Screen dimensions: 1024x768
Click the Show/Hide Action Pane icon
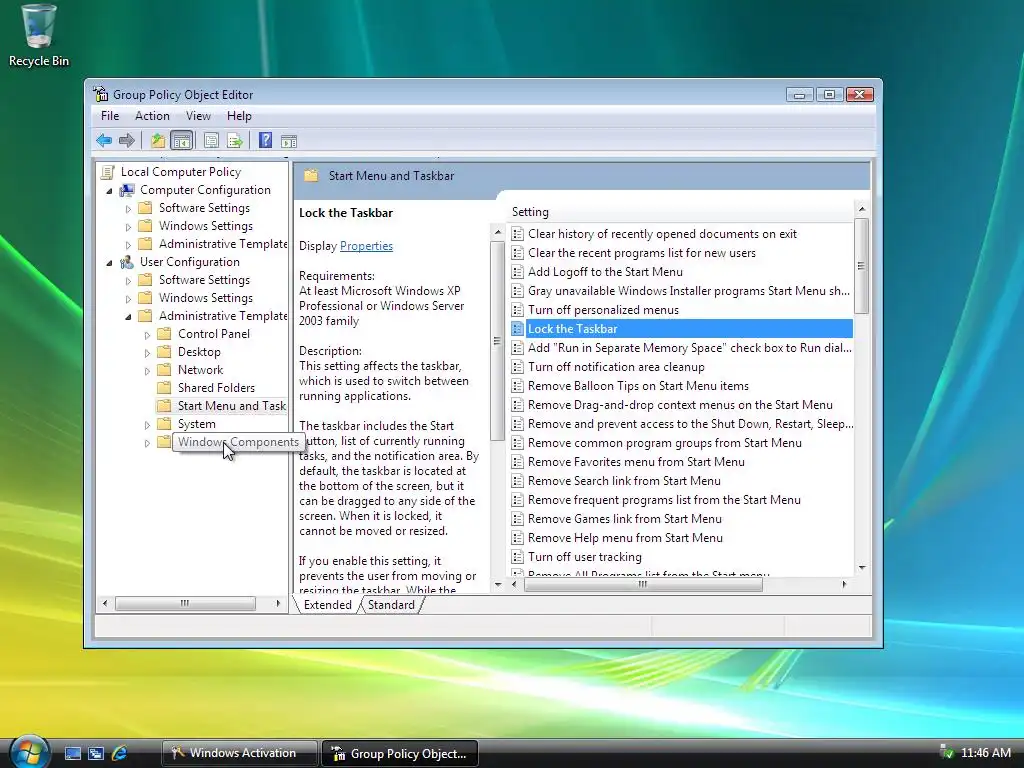pyautogui.click(x=289, y=141)
